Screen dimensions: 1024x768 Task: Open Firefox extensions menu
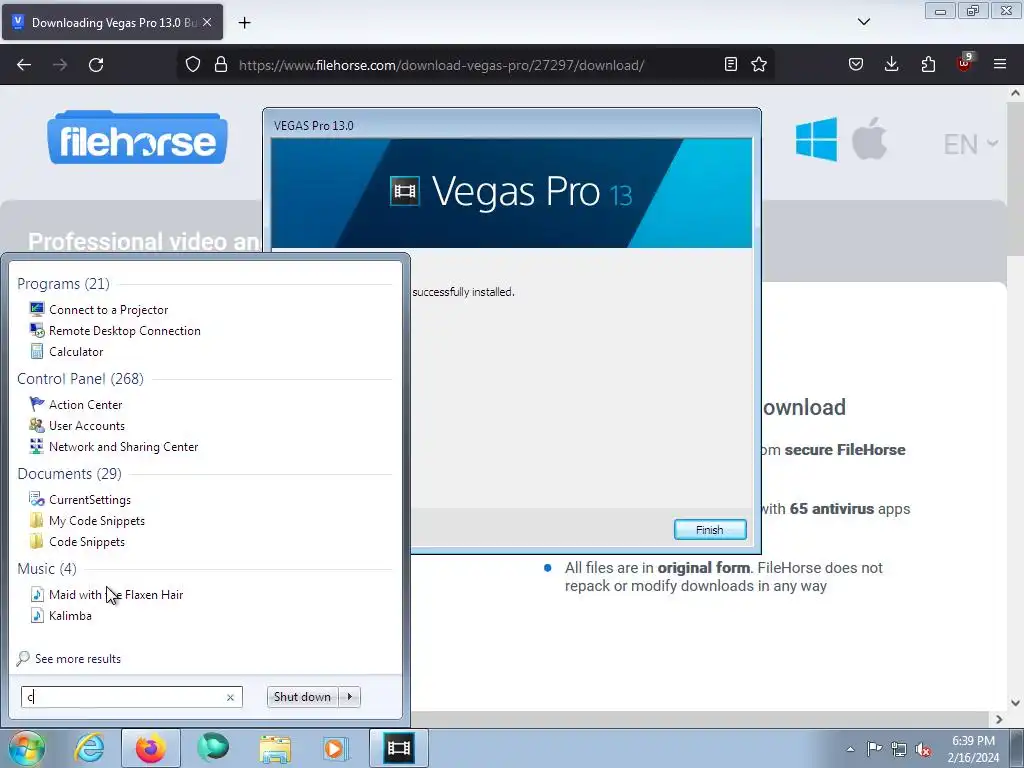point(928,64)
